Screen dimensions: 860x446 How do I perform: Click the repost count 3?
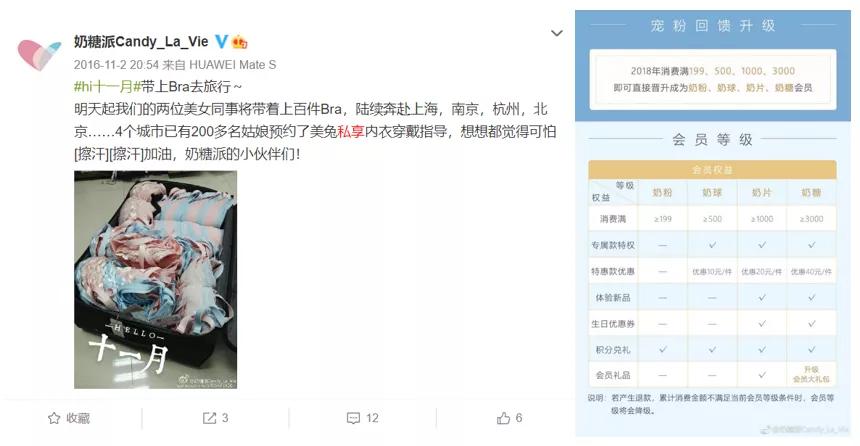[225, 418]
